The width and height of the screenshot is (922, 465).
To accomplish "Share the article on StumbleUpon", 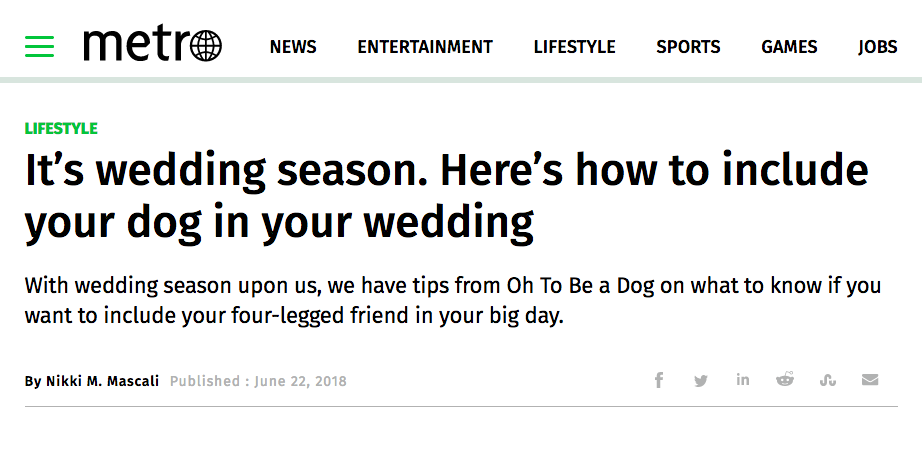I will point(828,380).
